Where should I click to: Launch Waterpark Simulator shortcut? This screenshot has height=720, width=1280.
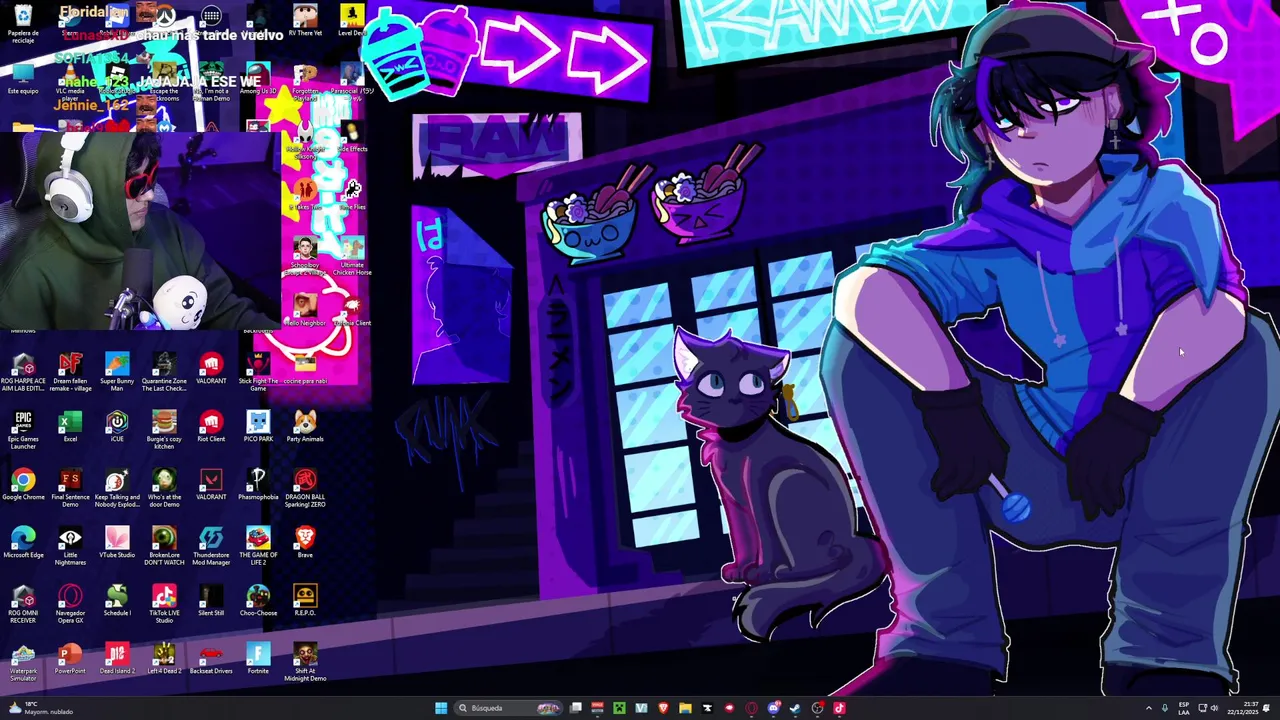(x=23, y=662)
